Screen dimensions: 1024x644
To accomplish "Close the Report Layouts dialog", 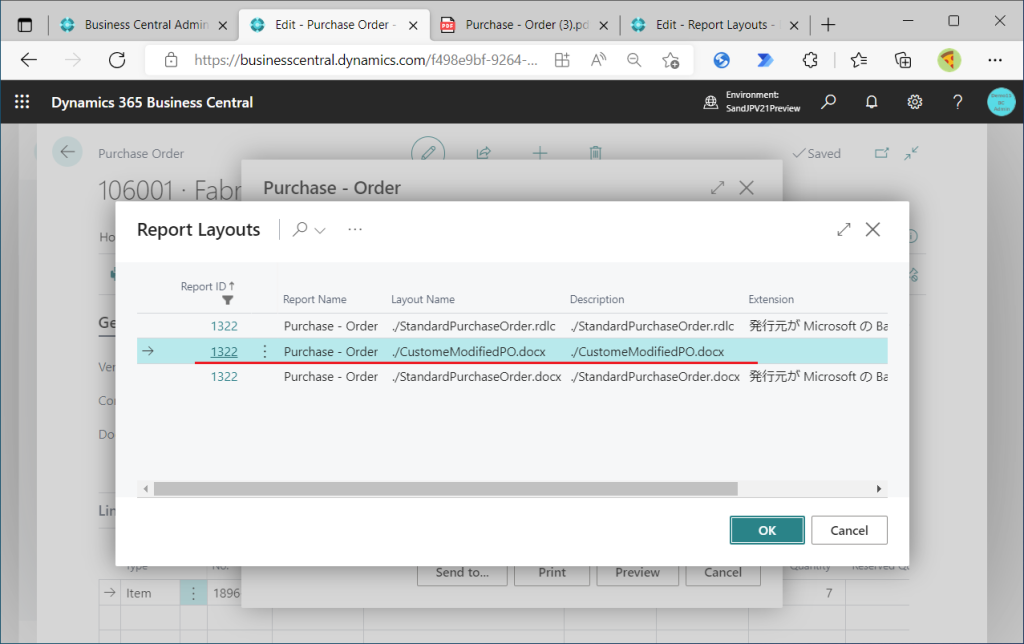I will pyautogui.click(x=872, y=229).
